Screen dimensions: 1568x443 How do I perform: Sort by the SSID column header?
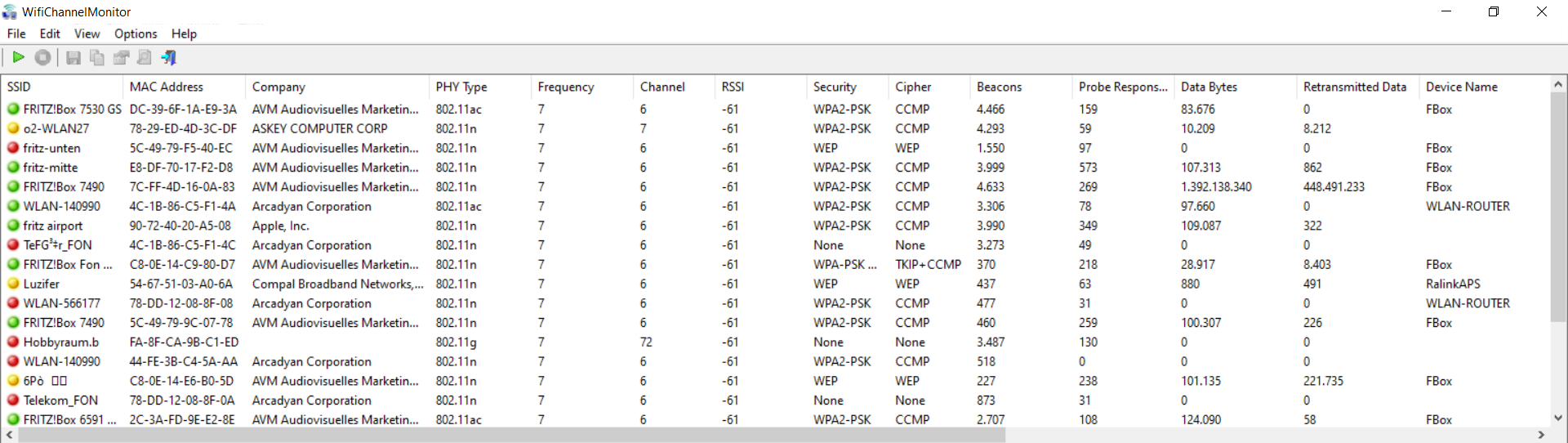pos(62,87)
